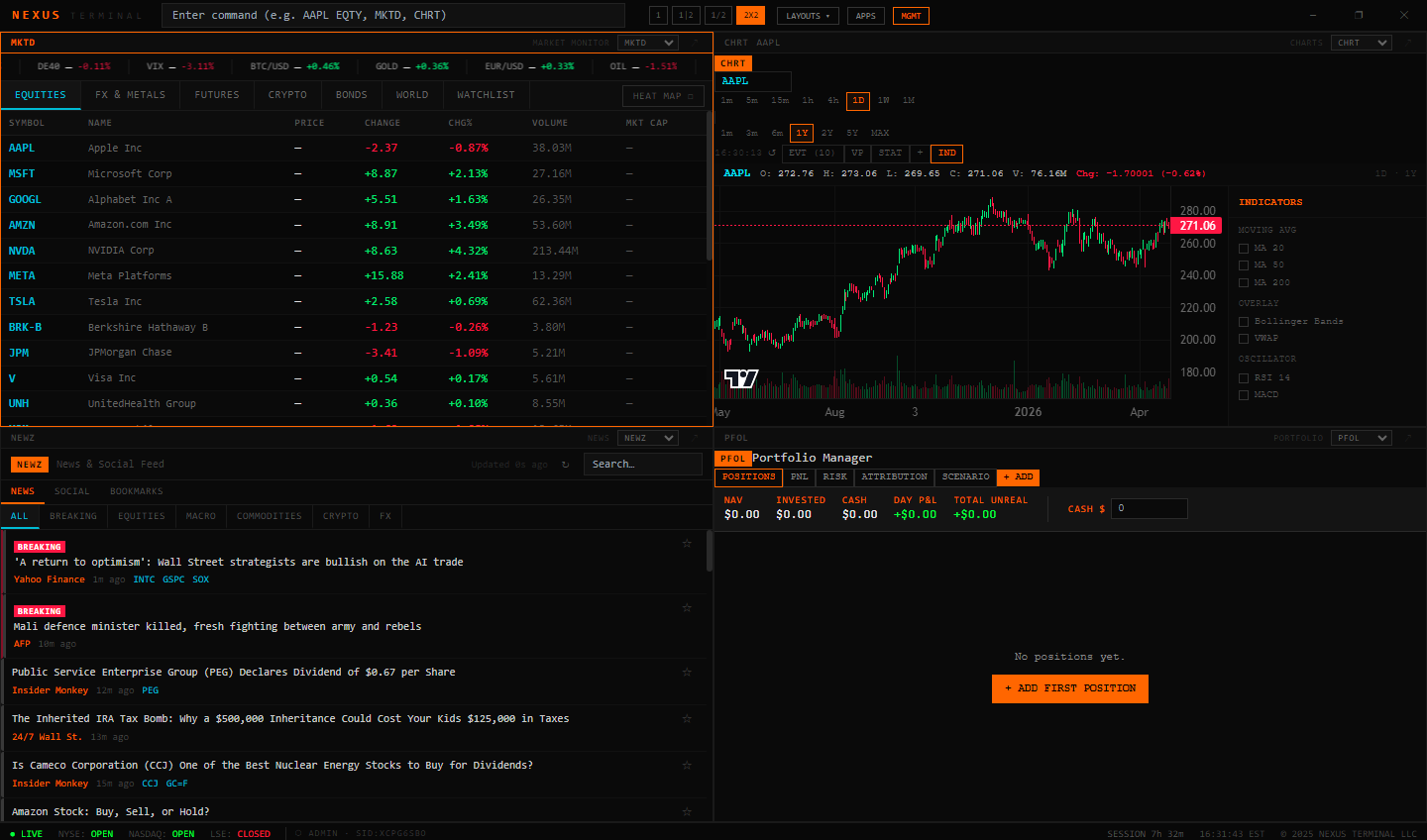The width and height of the screenshot is (1427, 840).
Task: Bookmark the Cameco Corporation article star
Action: tap(687, 765)
